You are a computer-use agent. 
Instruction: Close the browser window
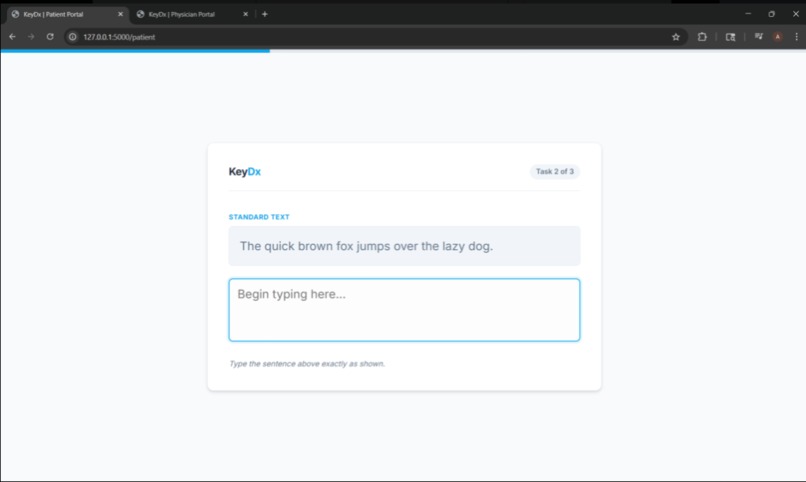coord(796,14)
